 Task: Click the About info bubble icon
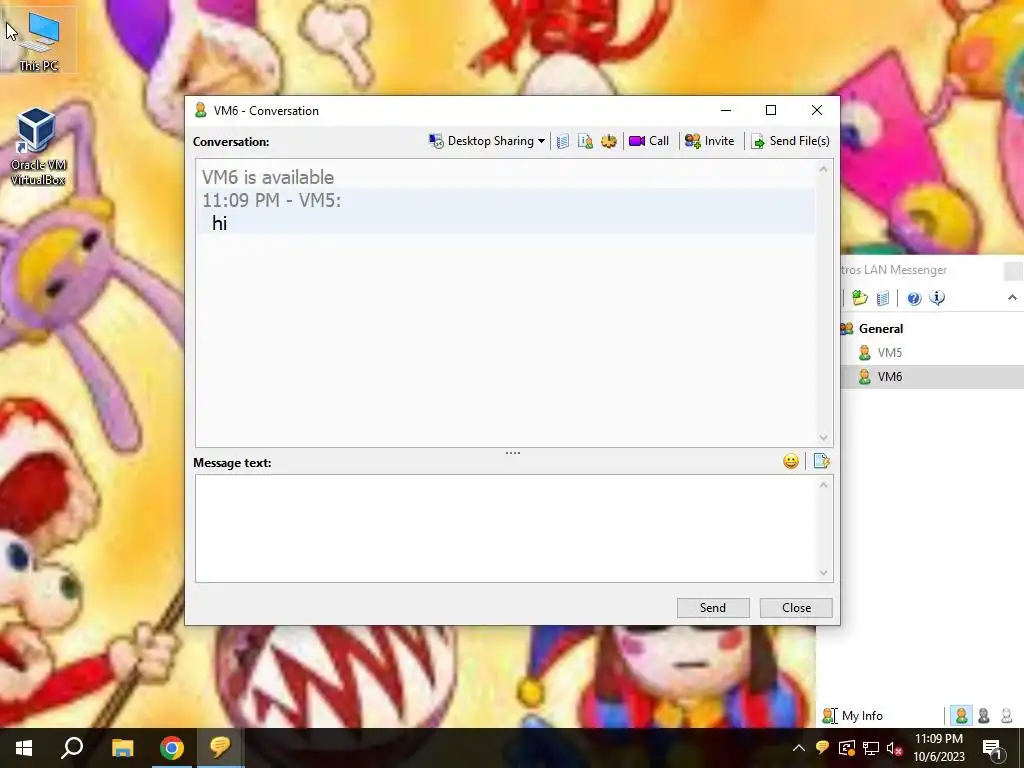(937, 298)
